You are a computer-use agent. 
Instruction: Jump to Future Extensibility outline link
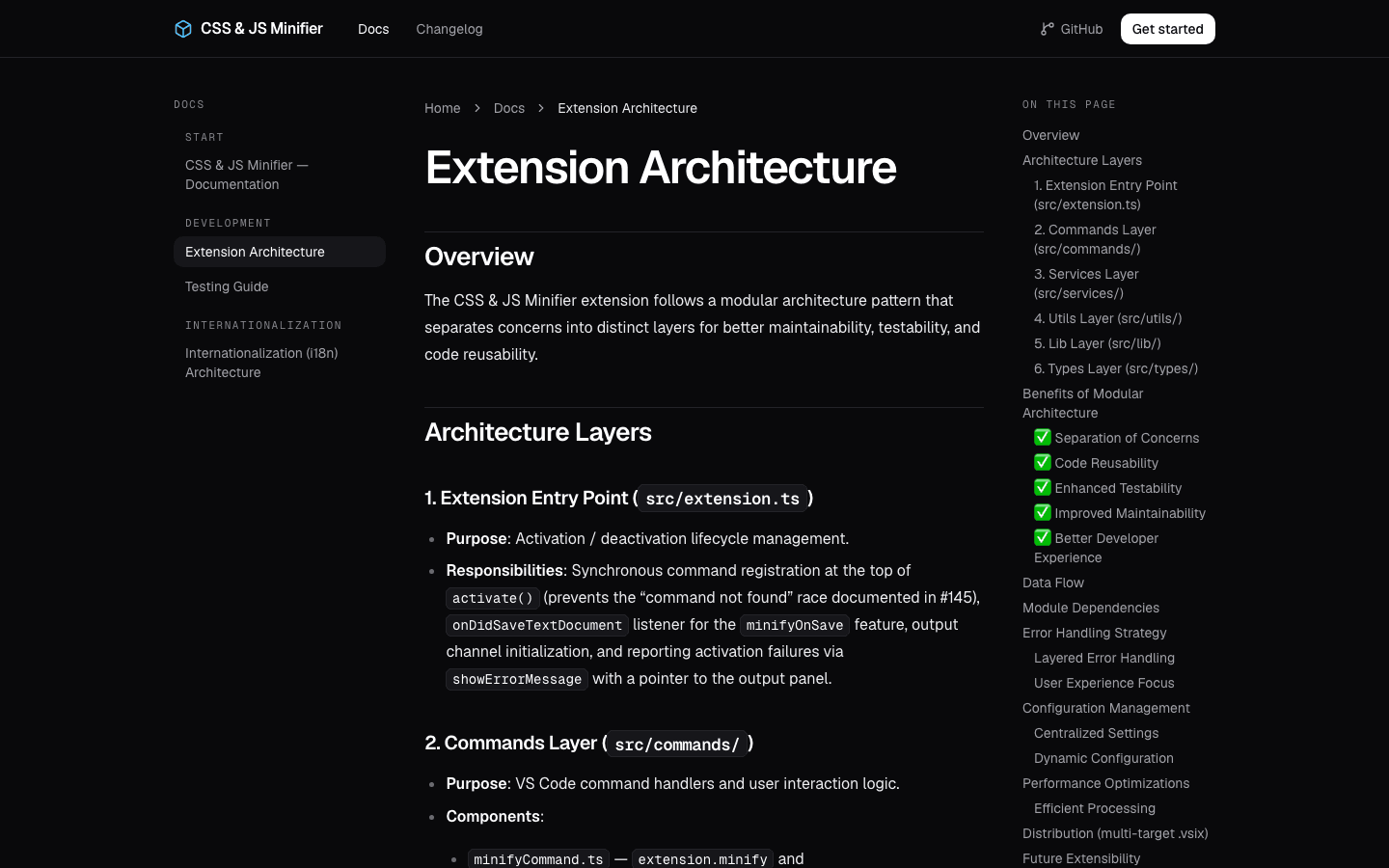tap(1081, 858)
